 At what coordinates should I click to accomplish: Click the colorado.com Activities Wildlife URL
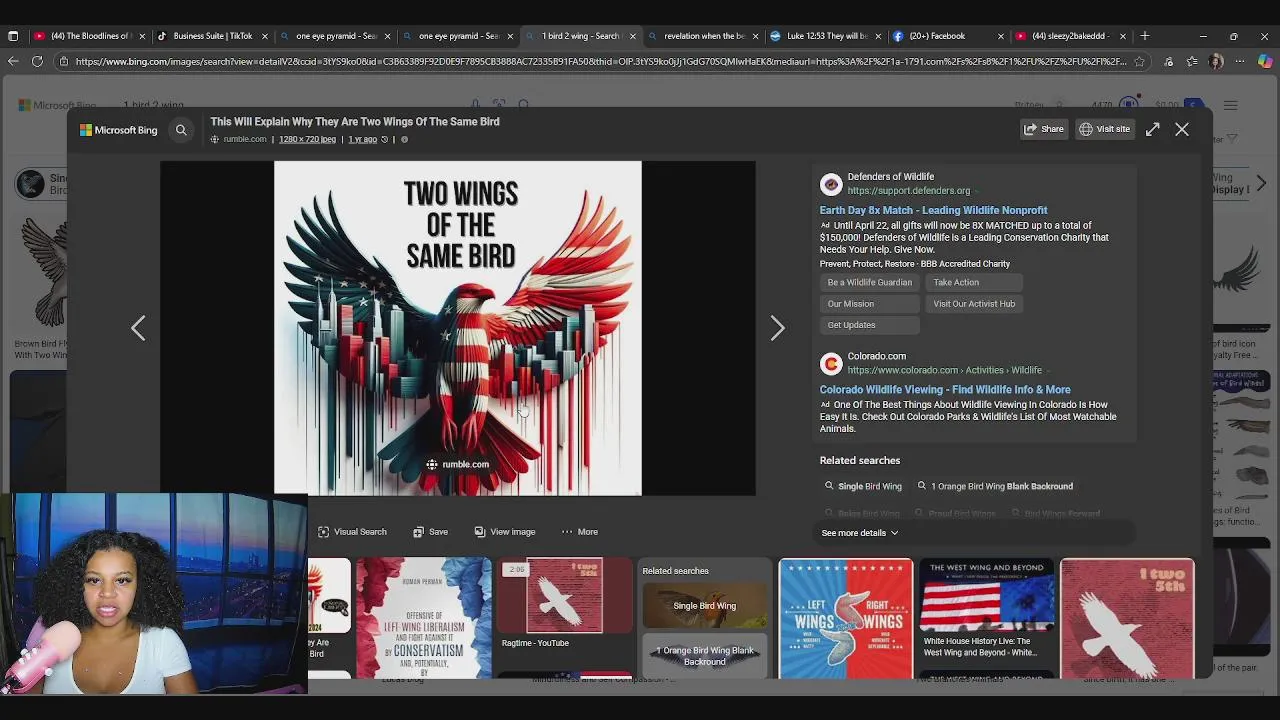(945, 370)
